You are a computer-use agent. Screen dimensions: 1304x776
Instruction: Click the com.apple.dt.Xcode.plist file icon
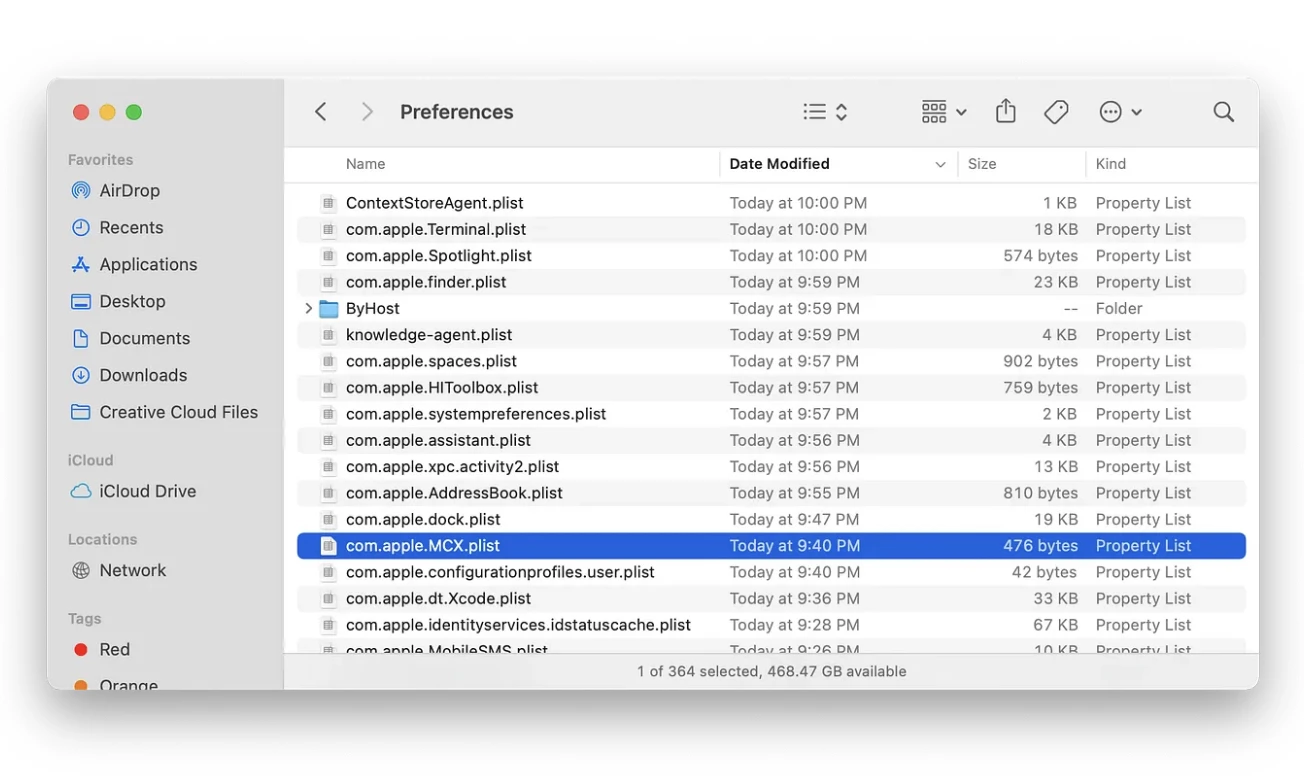pyautogui.click(x=328, y=599)
